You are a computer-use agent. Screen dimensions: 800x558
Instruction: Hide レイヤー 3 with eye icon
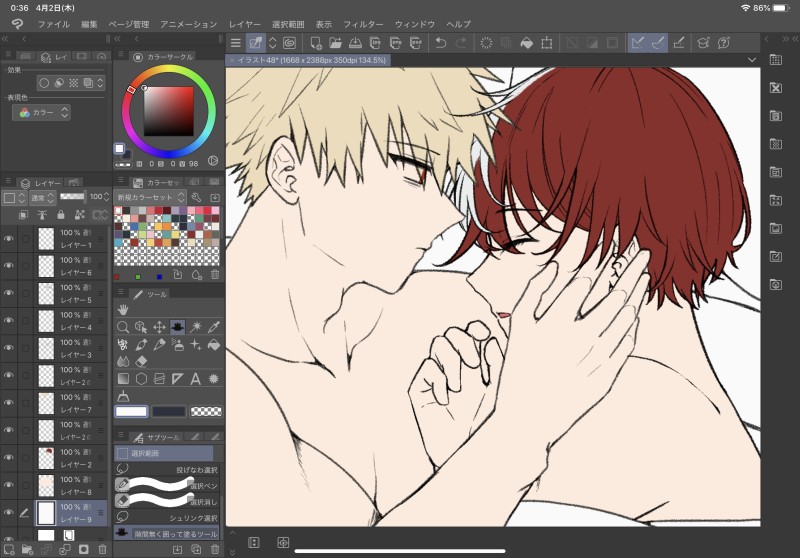click(x=9, y=348)
